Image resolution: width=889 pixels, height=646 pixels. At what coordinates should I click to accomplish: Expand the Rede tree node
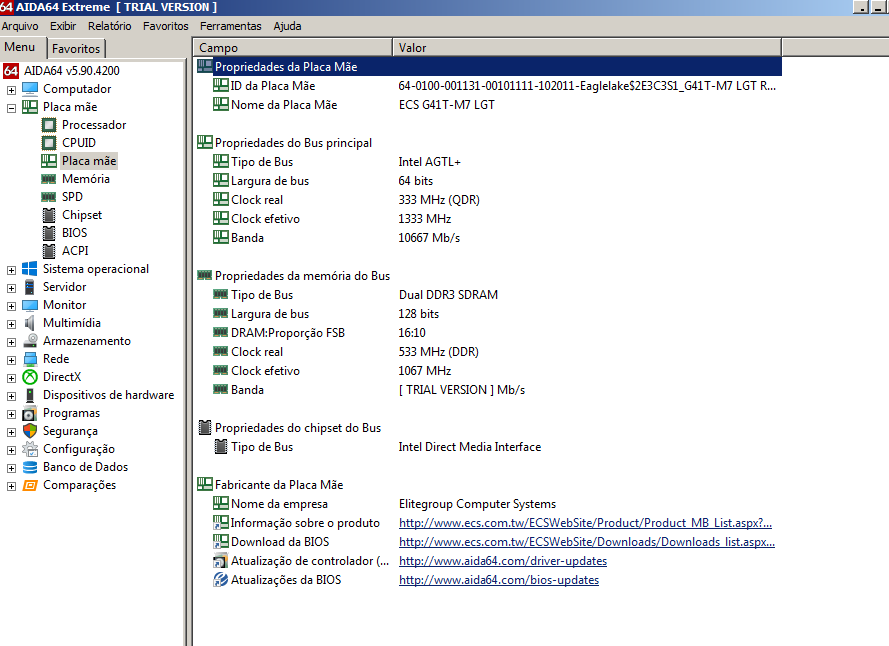11,360
